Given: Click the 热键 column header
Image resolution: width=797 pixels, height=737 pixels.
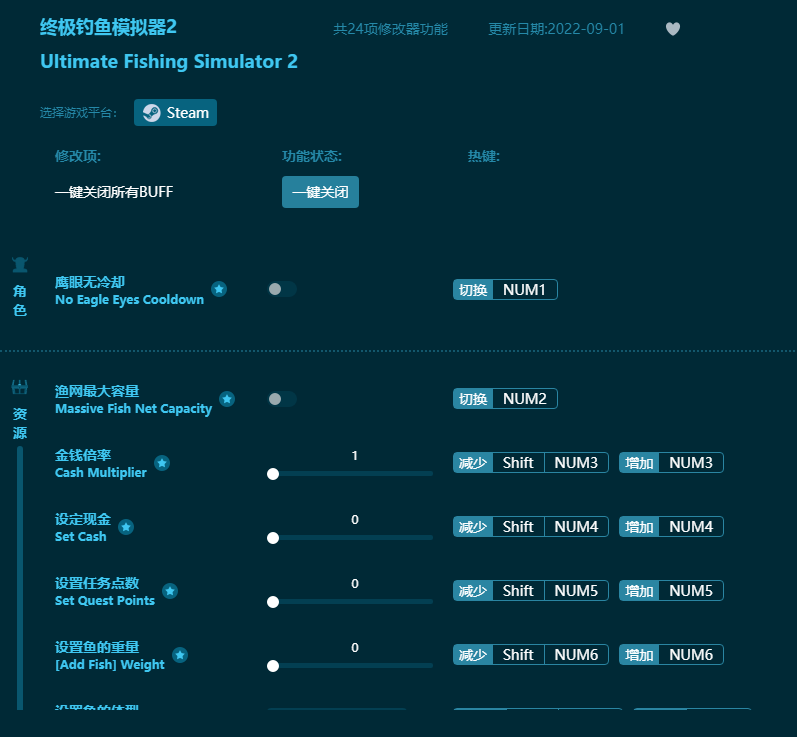Looking at the screenshot, I should pyautogui.click(x=483, y=156).
